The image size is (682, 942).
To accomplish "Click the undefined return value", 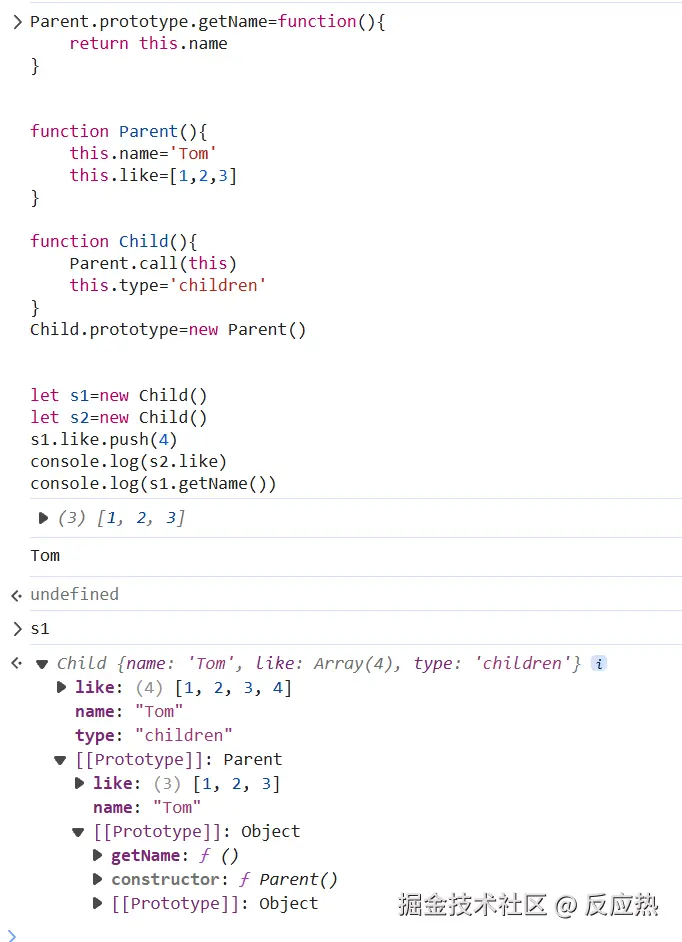I will pos(75,594).
